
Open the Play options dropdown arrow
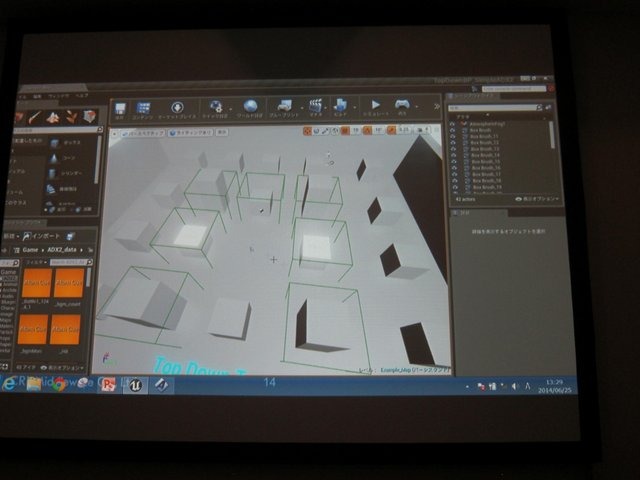(417, 107)
